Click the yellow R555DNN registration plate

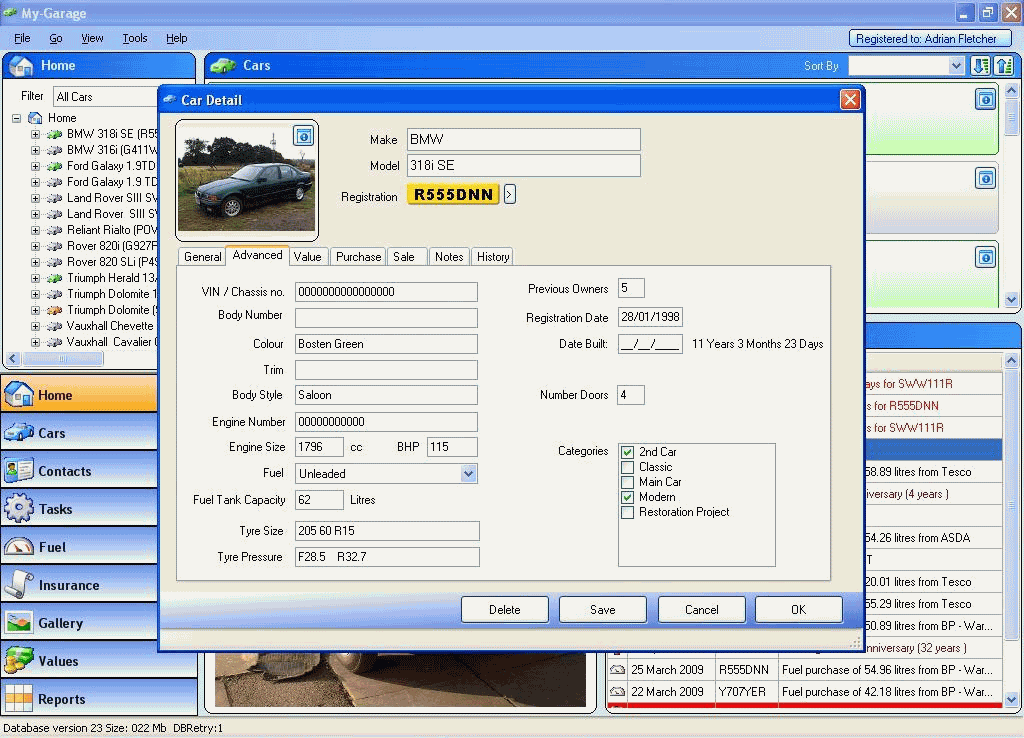pos(453,194)
